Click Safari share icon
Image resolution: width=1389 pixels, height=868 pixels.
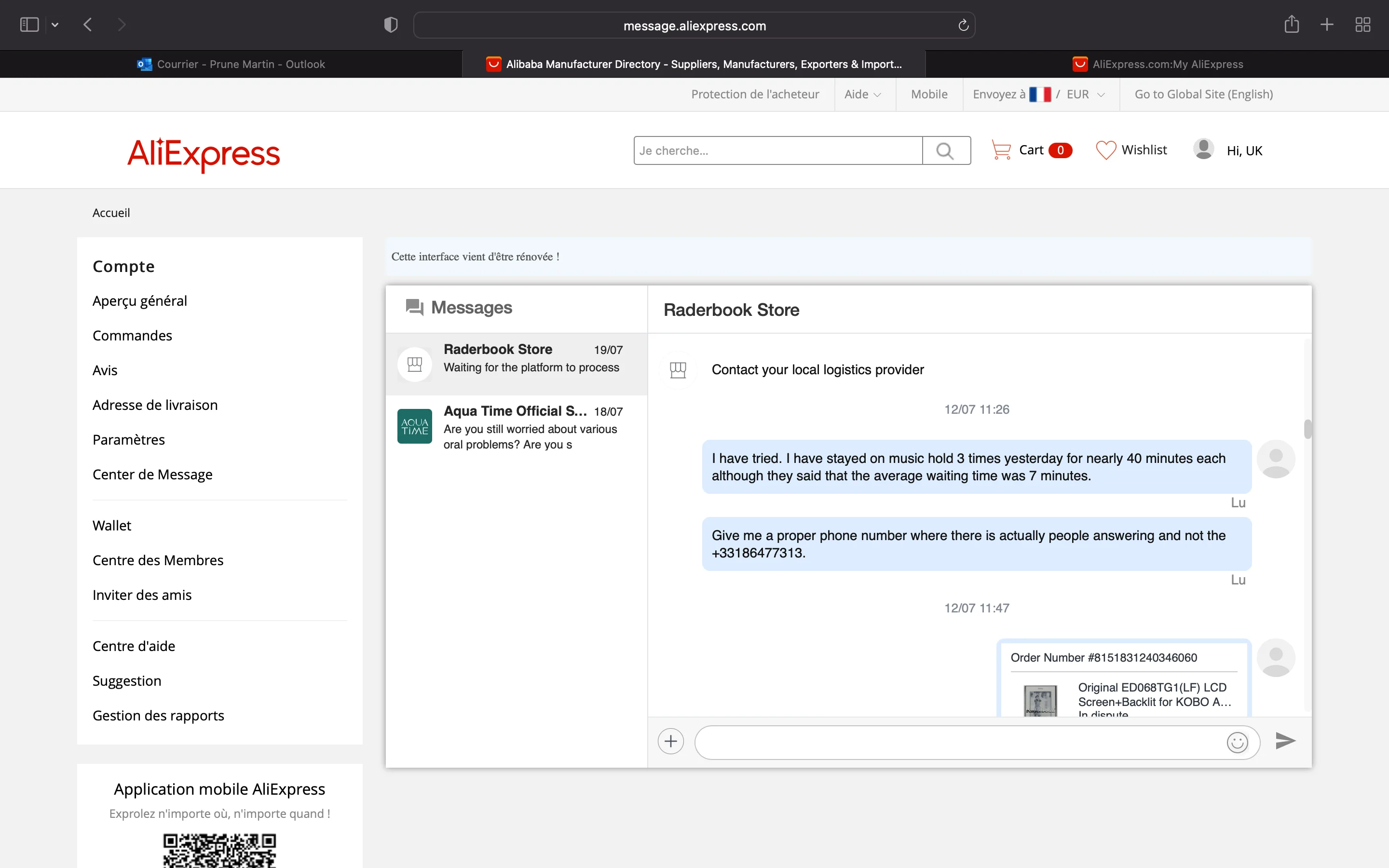[1292, 25]
